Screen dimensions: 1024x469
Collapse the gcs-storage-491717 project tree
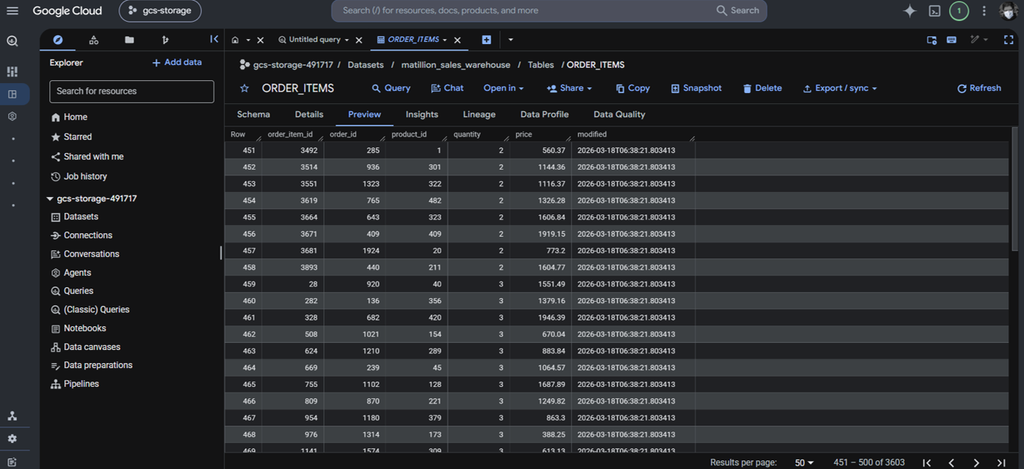tap(50, 199)
